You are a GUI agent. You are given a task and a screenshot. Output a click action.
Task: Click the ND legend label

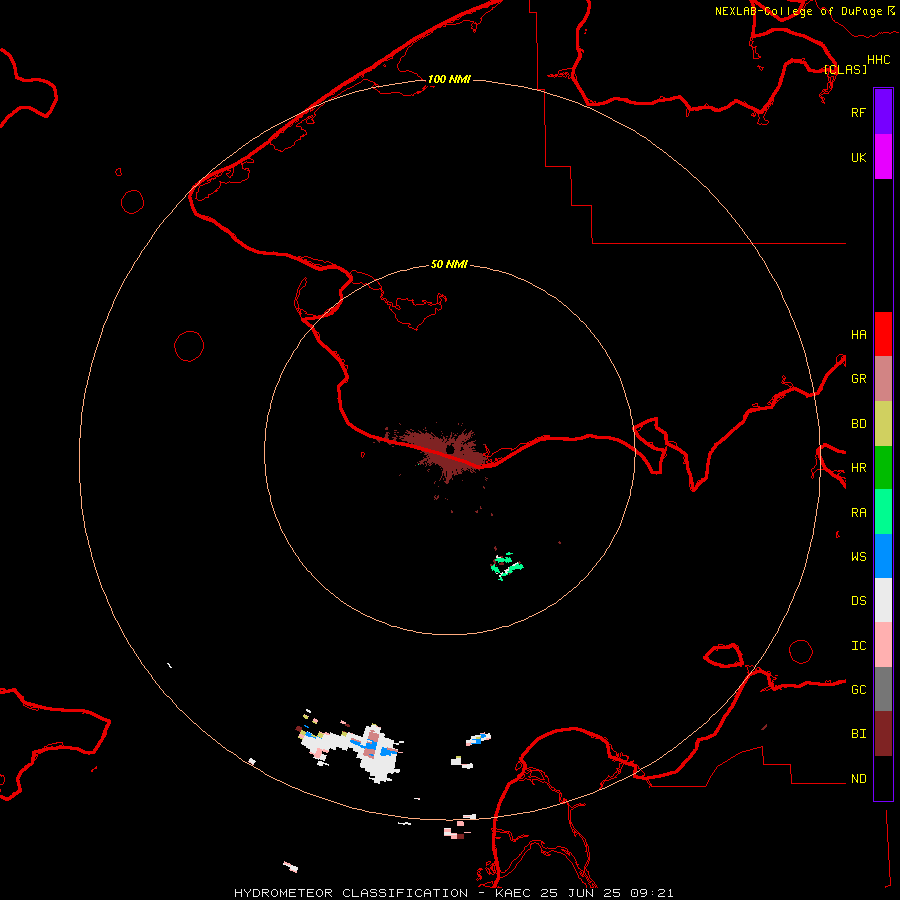[x=858, y=778]
